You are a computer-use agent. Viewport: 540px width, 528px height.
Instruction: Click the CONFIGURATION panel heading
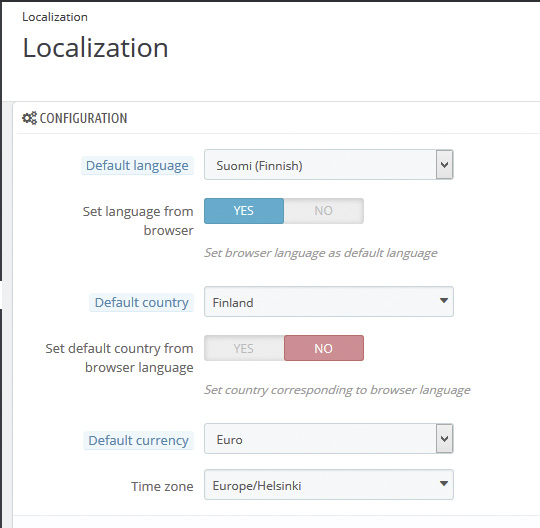pos(83,118)
